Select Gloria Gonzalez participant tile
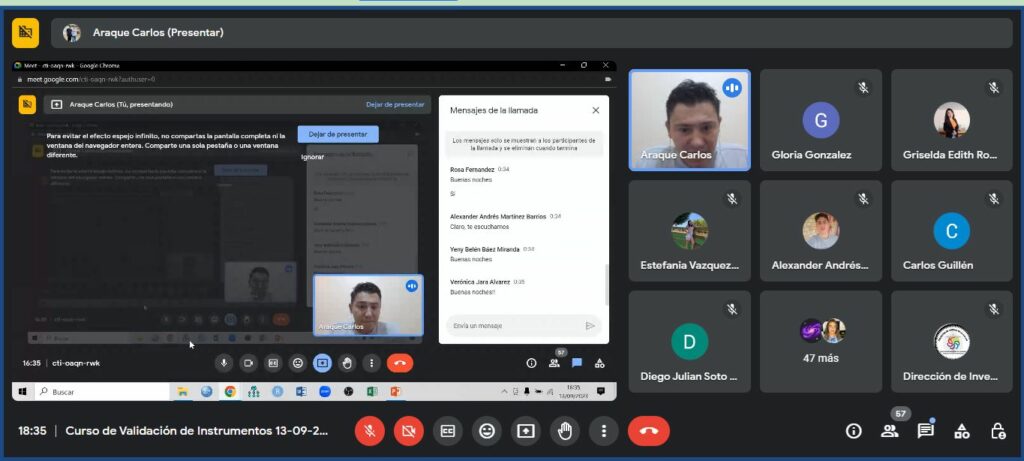 click(821, 120)
